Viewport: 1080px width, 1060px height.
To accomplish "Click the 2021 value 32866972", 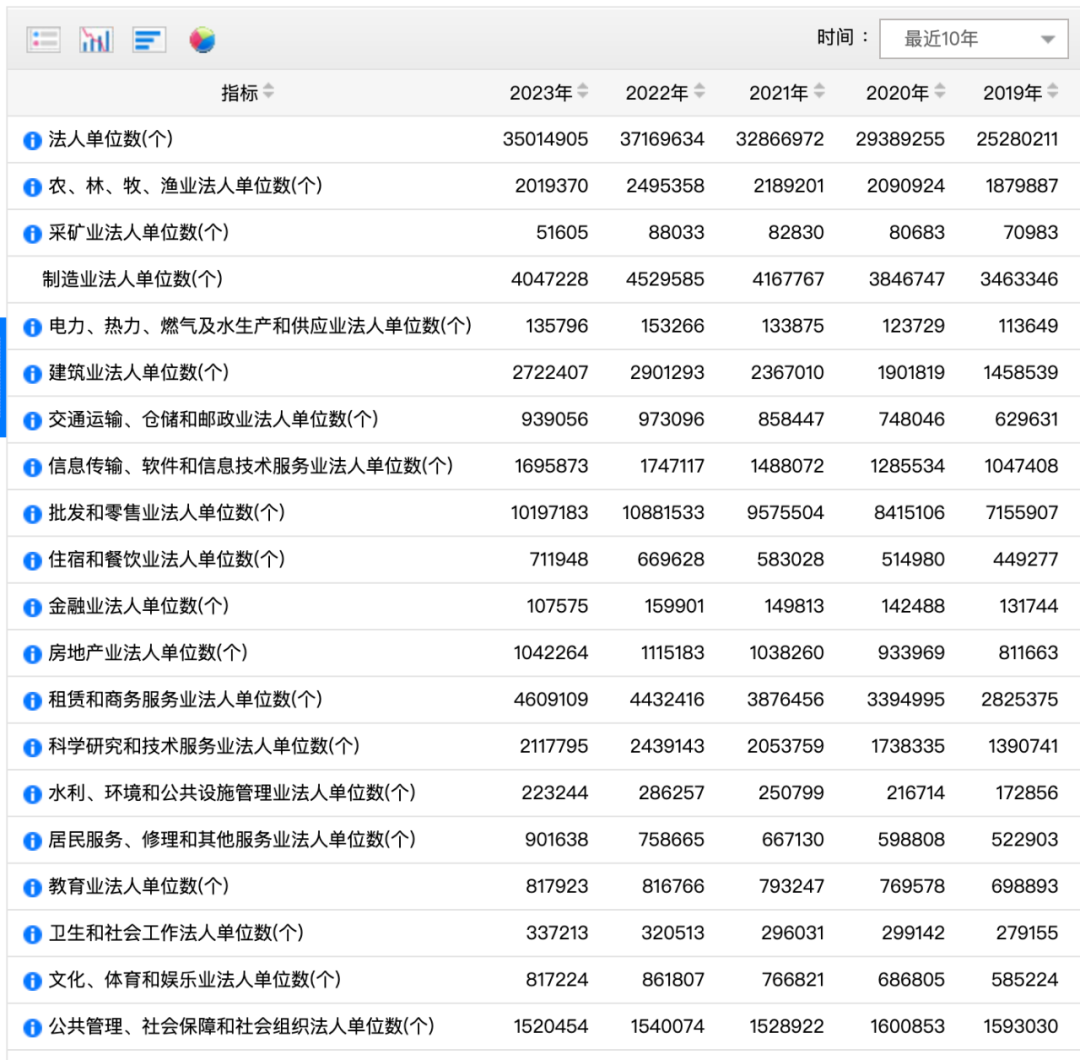I will tap(780, 139).
